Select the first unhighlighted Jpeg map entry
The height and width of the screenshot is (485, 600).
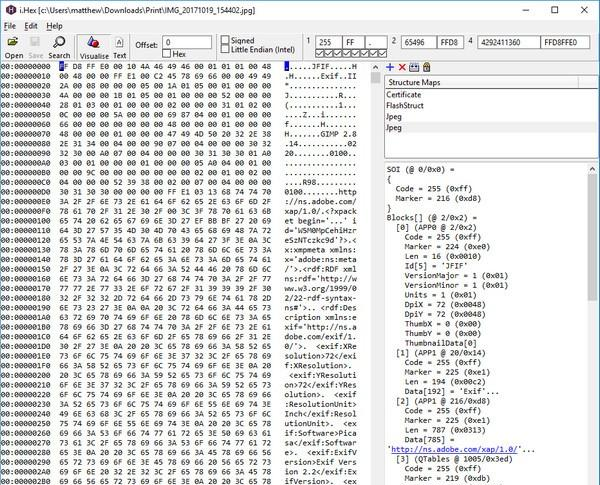[x=394, y=117]
